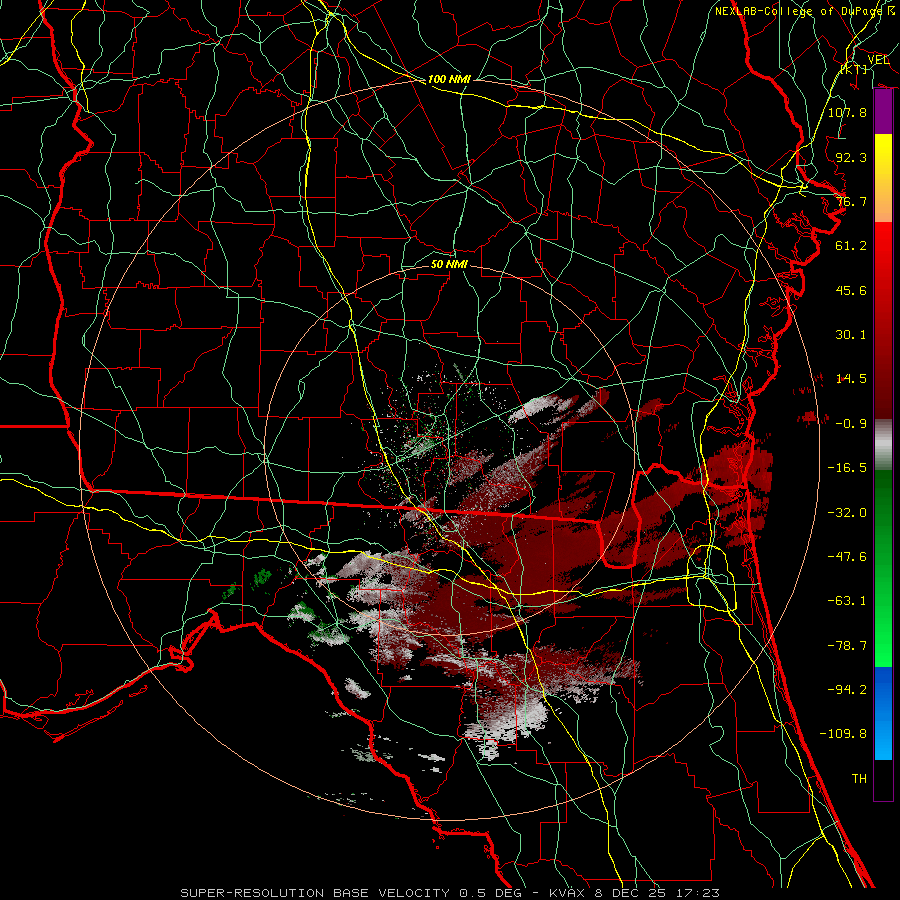Click the 14.5 legend value
Viewport: 900px width, 900px height.
851,379
